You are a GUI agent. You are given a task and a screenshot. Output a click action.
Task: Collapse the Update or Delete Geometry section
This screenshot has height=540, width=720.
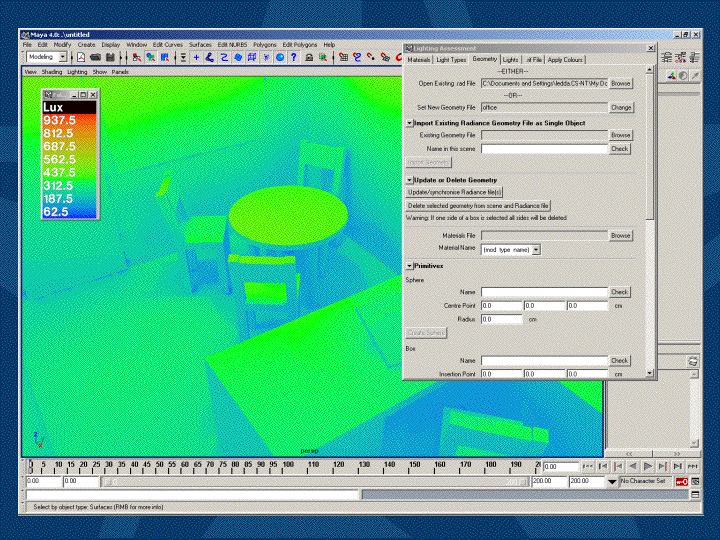[409, 180]
